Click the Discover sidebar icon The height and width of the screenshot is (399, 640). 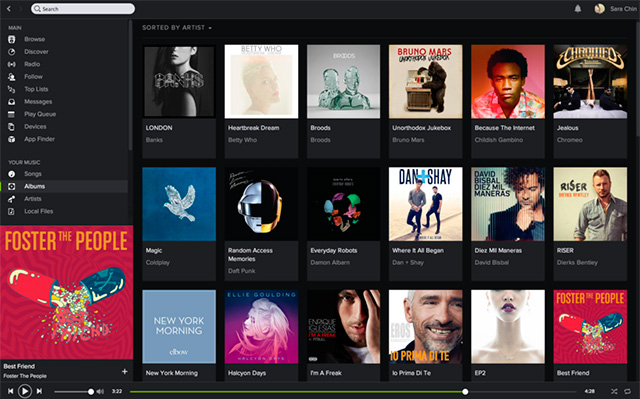click(11, 52)
